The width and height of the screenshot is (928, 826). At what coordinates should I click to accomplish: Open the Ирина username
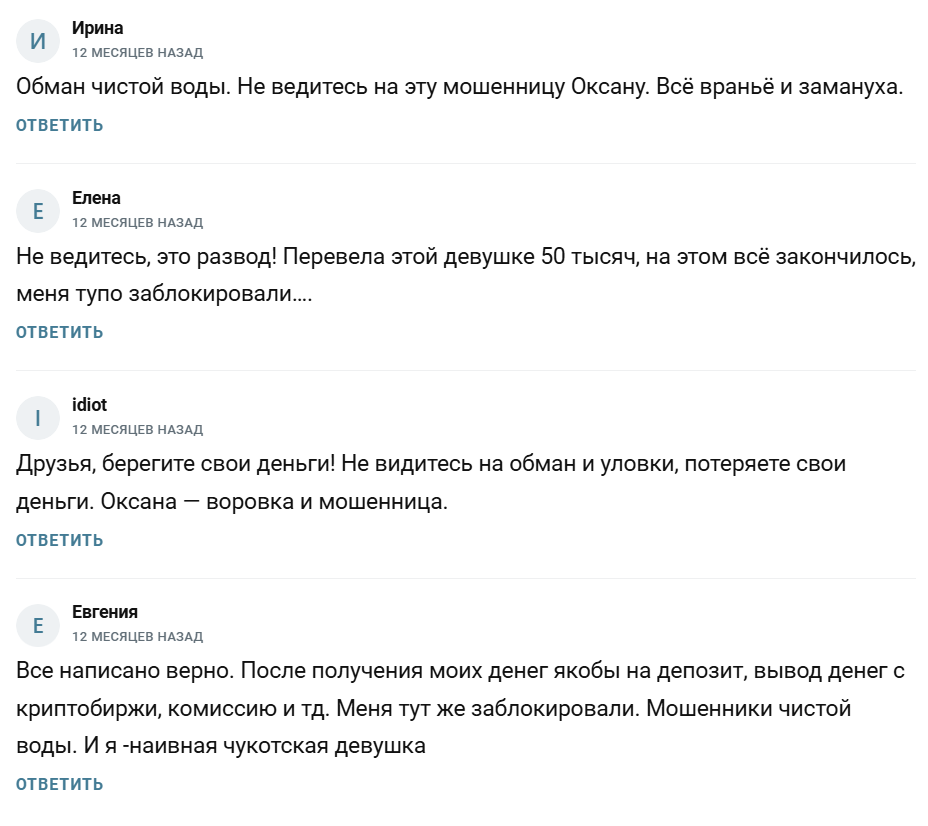(x=97, y=28)
